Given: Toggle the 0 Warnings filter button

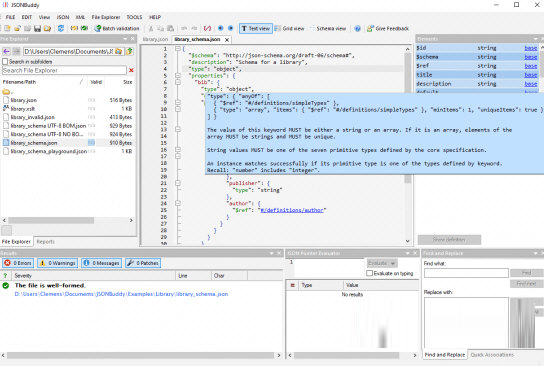Looking at the screenshot, I should pos(58,263).
